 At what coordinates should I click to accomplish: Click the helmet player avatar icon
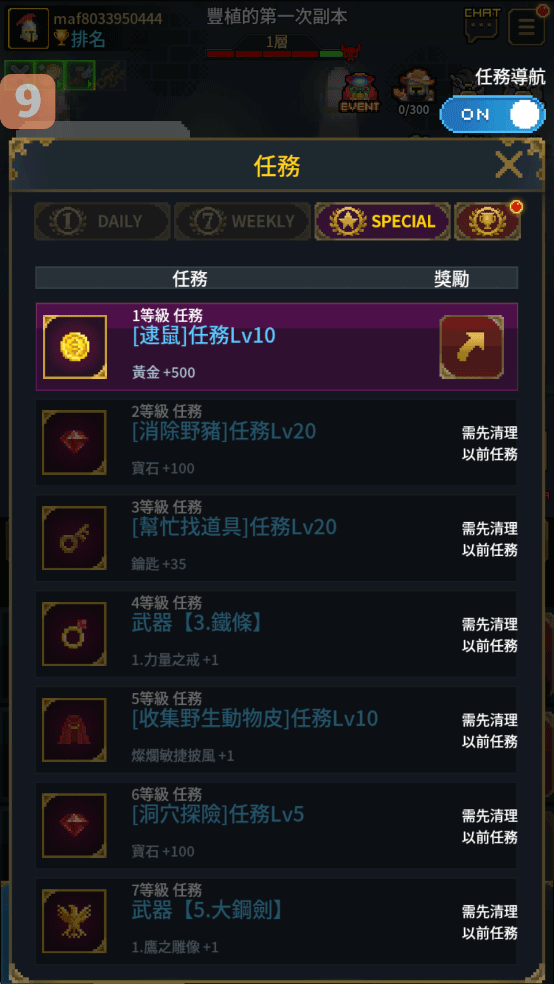[28, 28]
